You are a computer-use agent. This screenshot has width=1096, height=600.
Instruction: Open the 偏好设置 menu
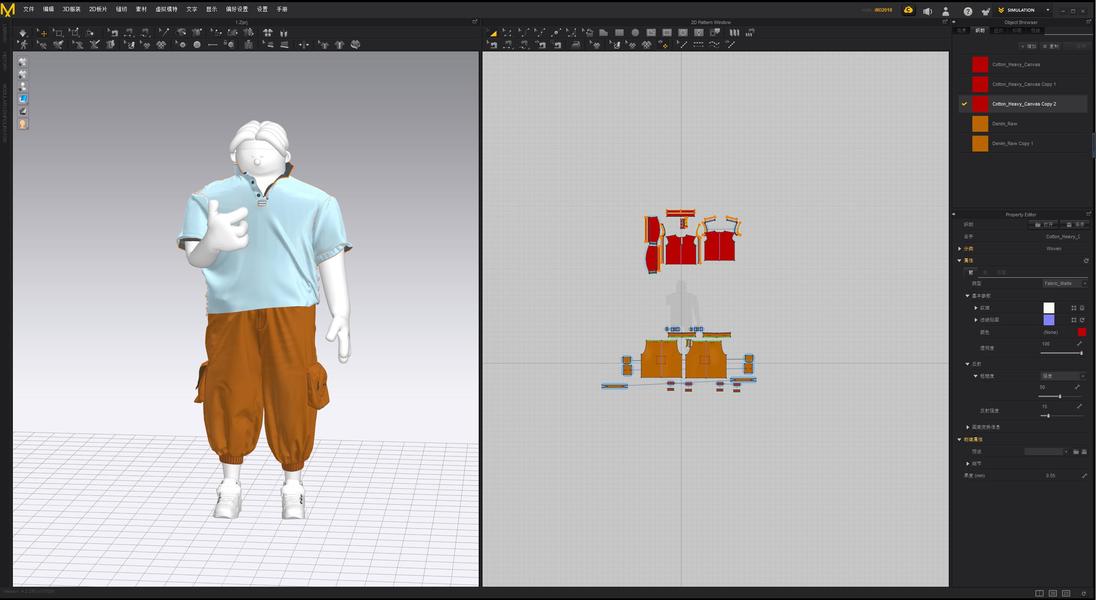237,9
